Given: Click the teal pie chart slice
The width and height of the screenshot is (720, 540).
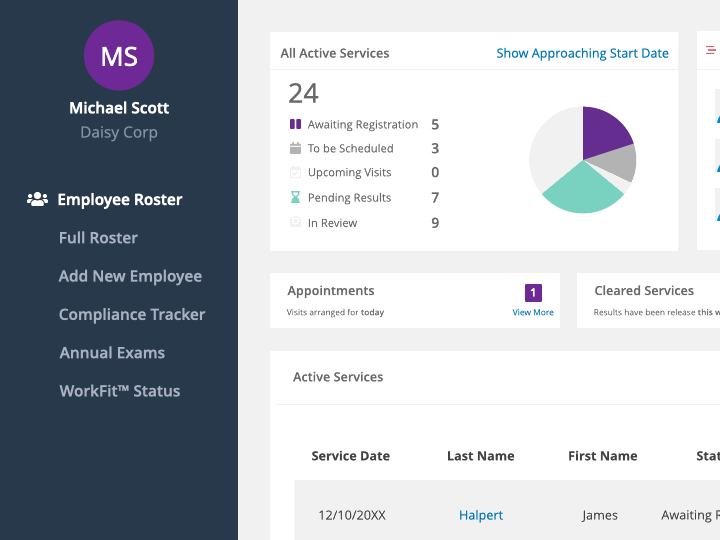Looking at the screenshot, I should 580,186.
